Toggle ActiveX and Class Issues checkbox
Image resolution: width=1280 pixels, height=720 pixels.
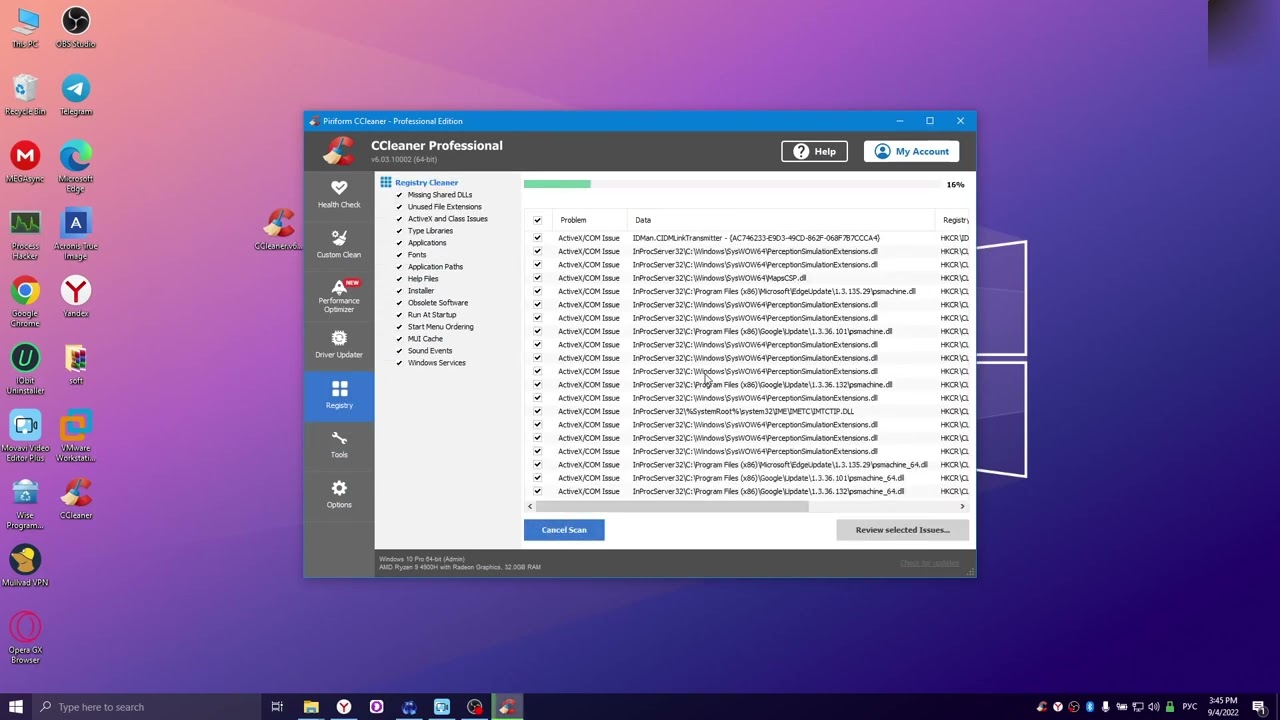[399, 219]
